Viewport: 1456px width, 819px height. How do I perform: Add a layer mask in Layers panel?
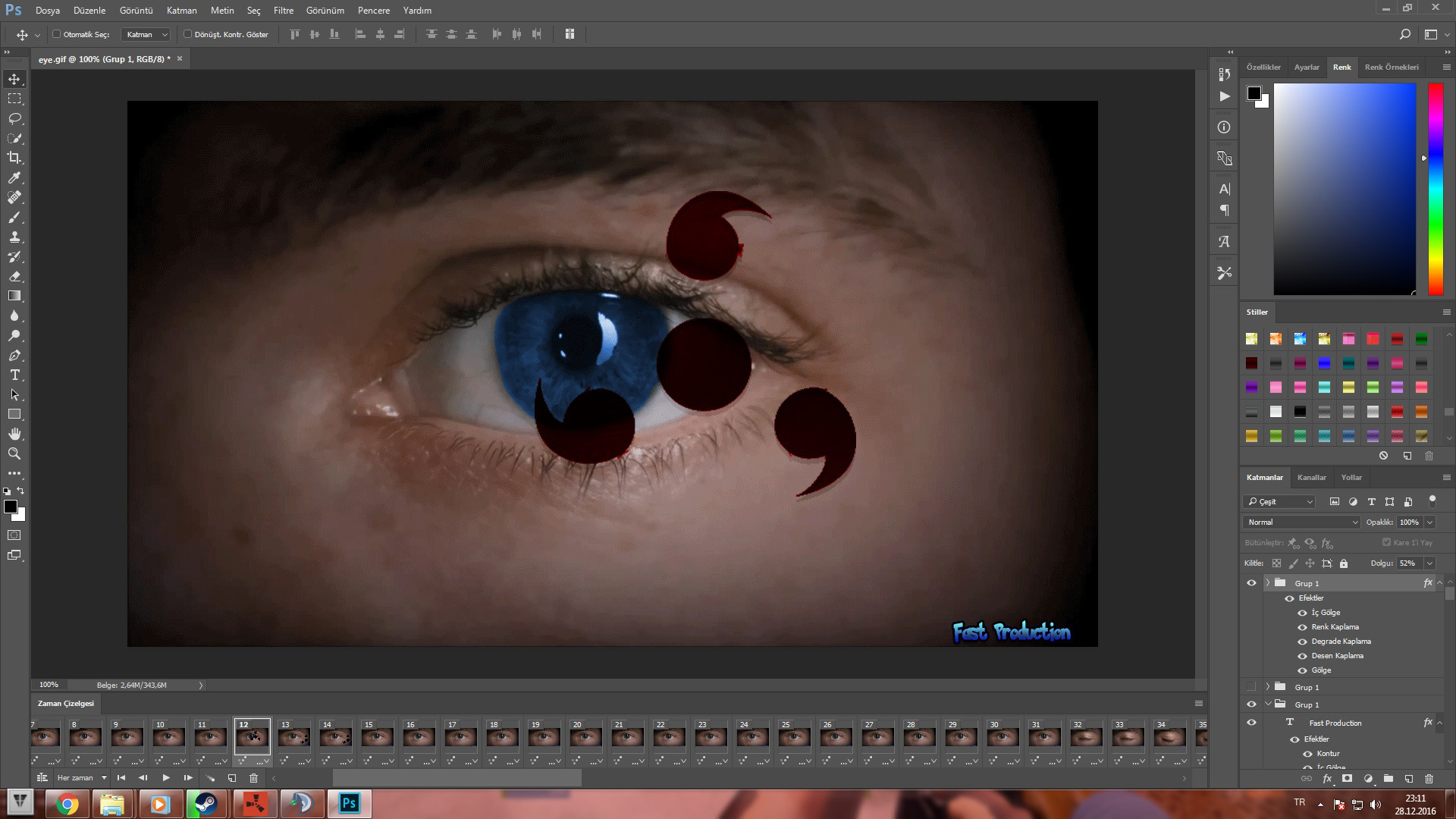1348,778
